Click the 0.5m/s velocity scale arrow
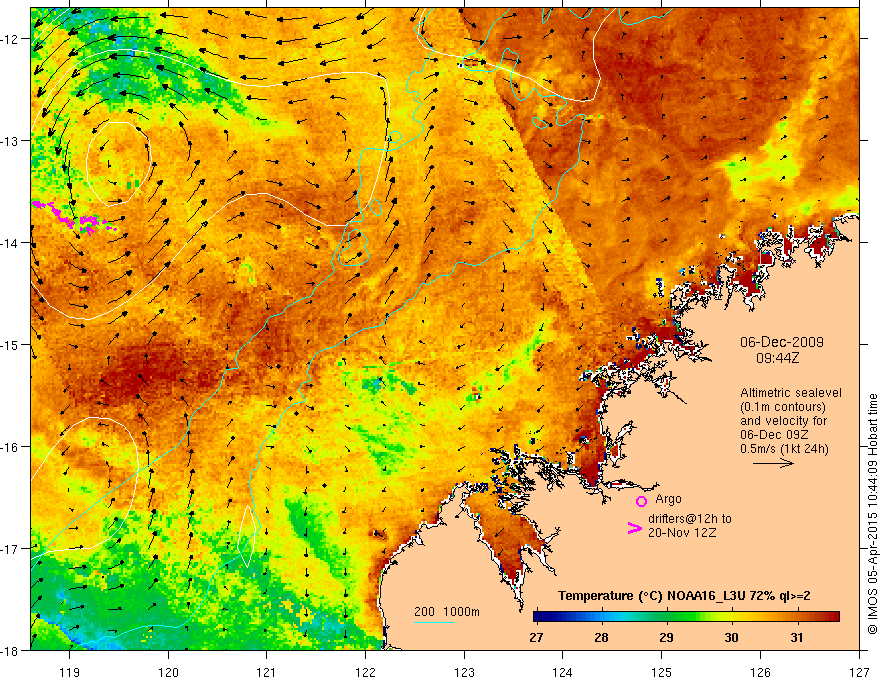 click(x=773, y=463)
